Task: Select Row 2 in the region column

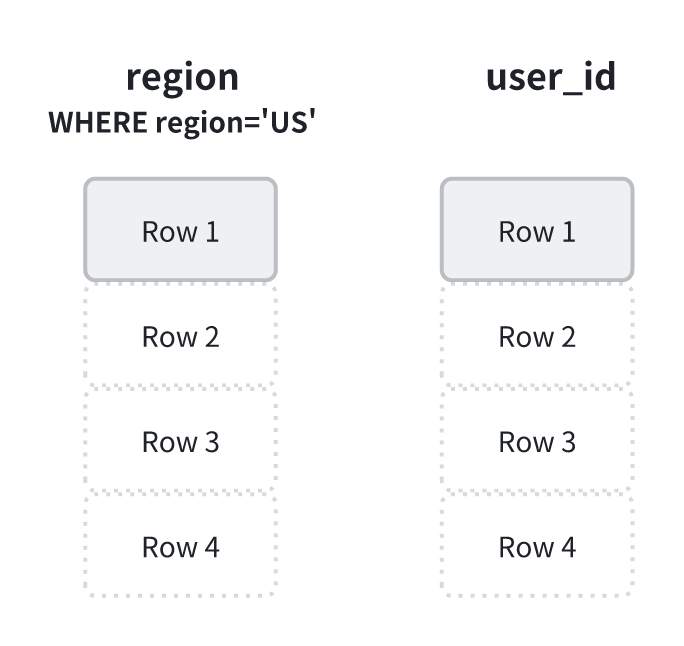Action: coord(180,337)
